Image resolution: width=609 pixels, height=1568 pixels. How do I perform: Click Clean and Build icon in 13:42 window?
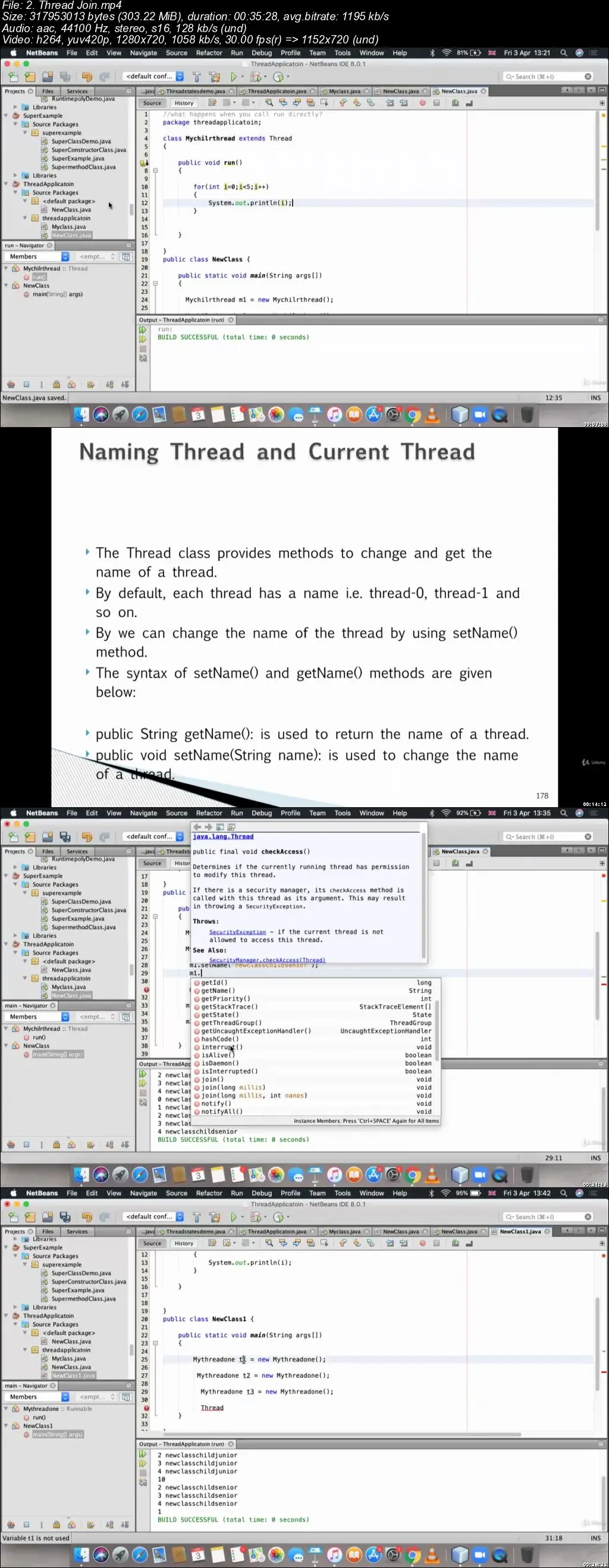[214, 1217]
